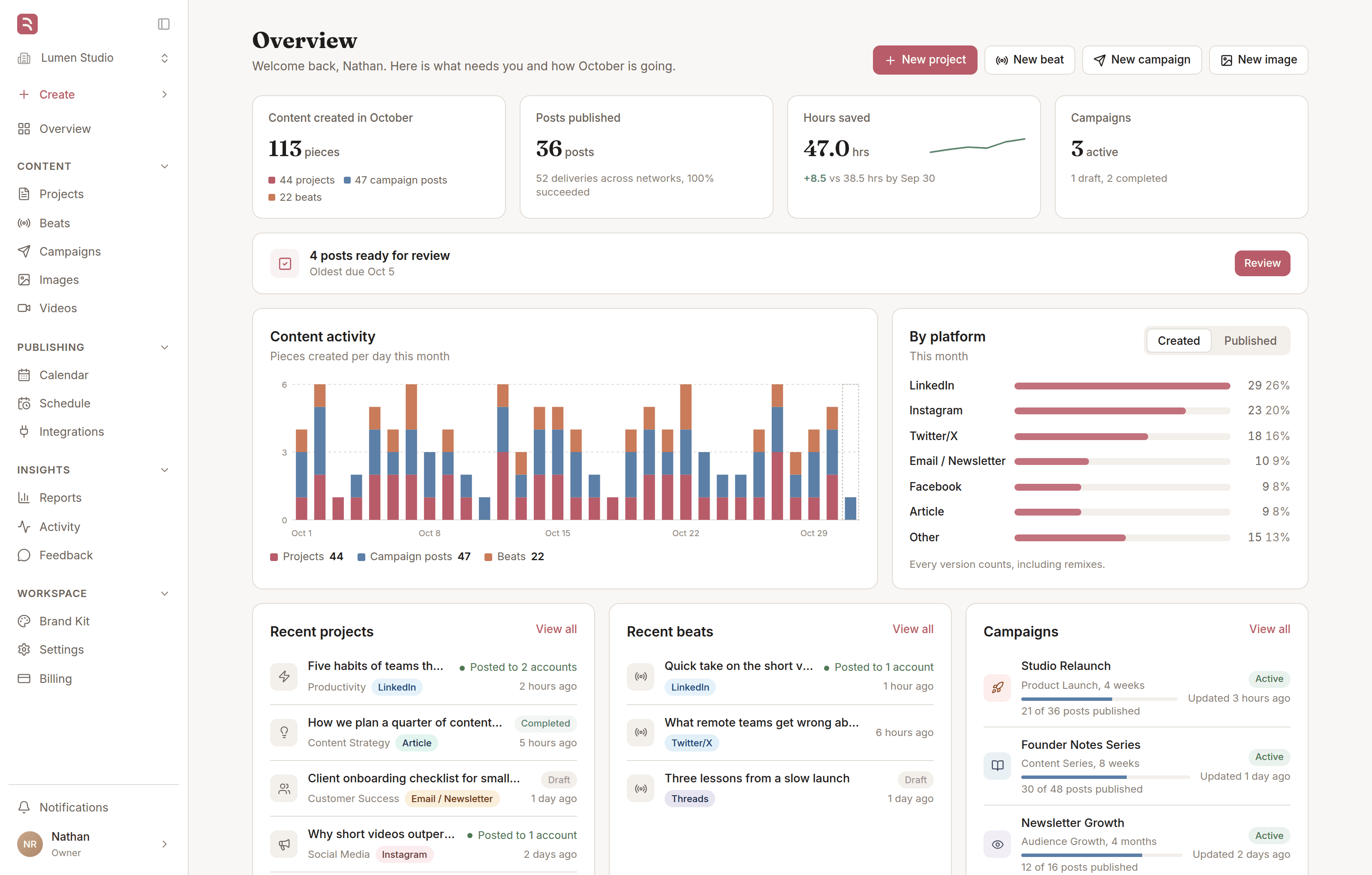Open workspace Settings
Viewport: 1372px width, 875px height.
(94, 650)
